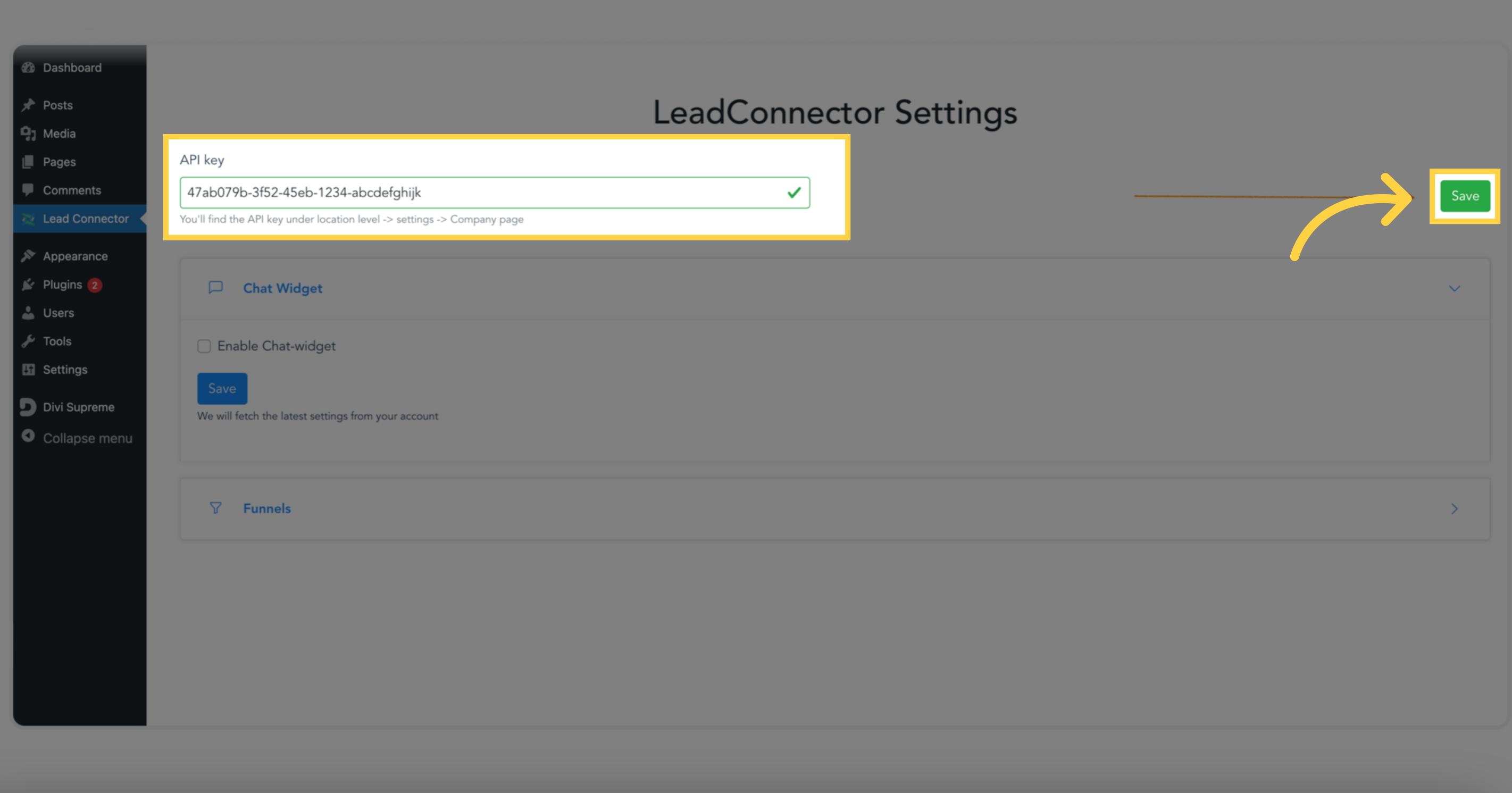
Task: Open Media menu item
Action: [x=80, y=133]
